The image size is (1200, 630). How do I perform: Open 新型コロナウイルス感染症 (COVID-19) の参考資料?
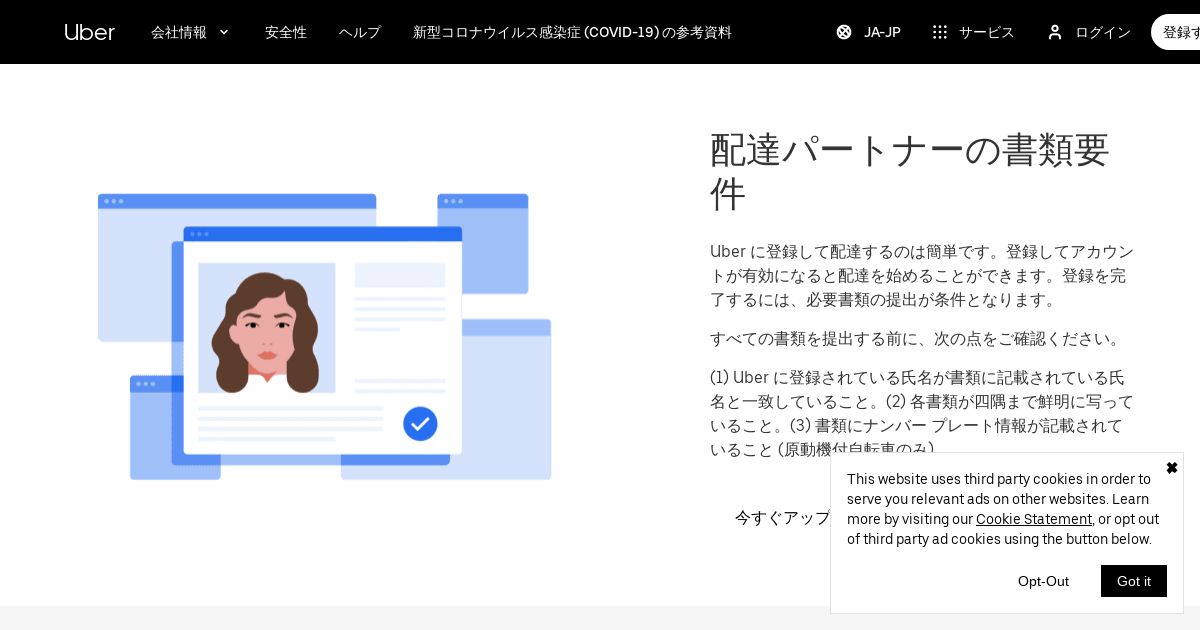coord(572,32)
